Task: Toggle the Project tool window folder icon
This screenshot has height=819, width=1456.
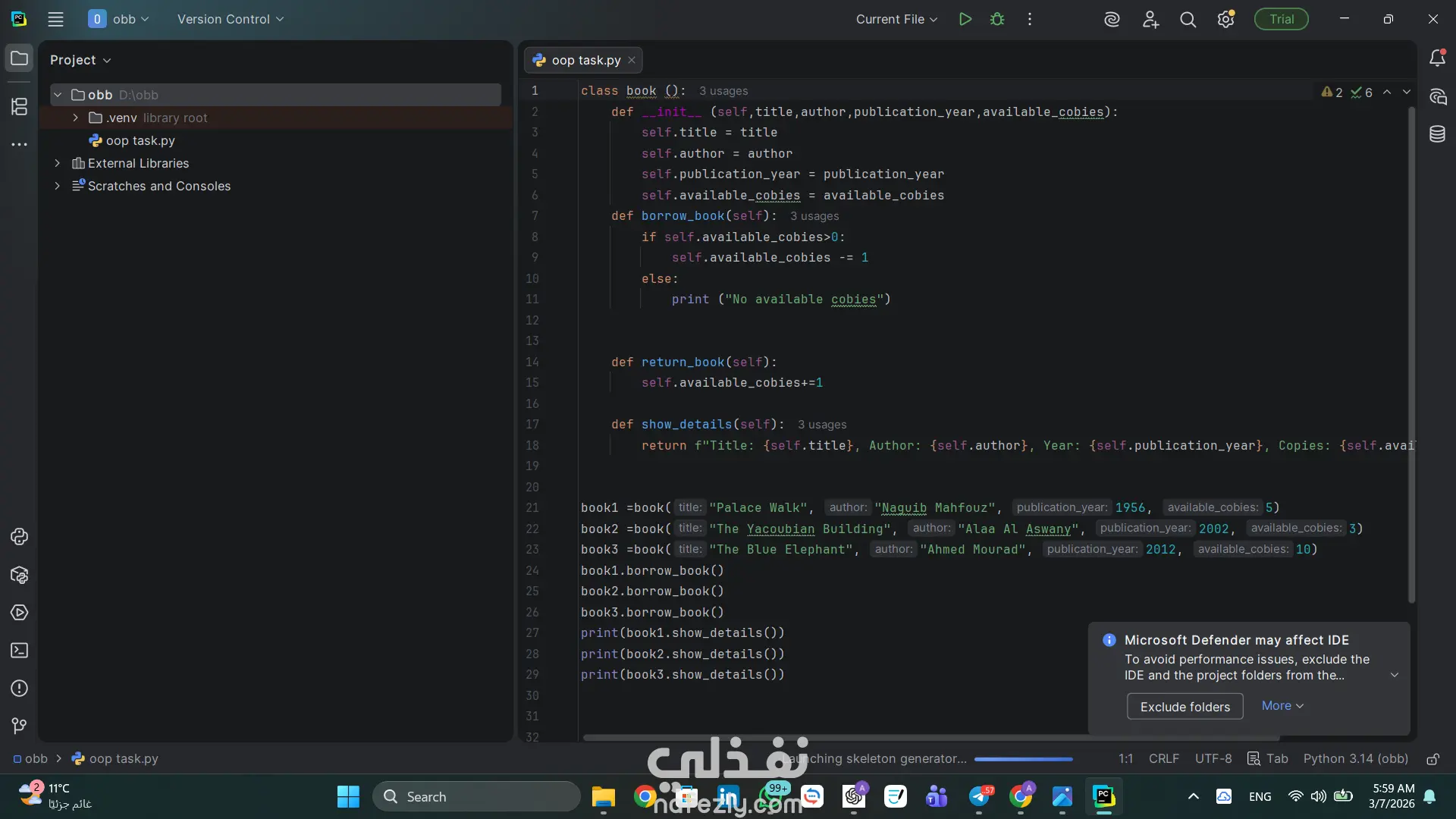Action: [20, 59]
